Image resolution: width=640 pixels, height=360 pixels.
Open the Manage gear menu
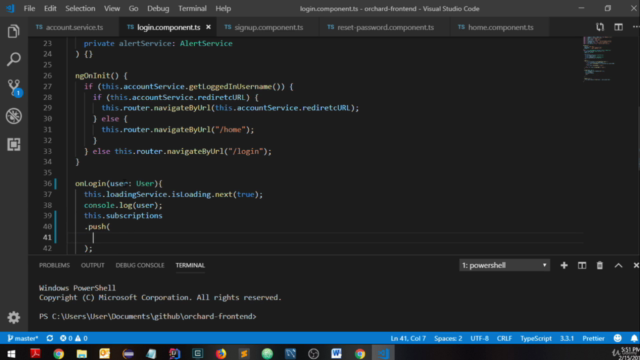(x=13, y=317)
